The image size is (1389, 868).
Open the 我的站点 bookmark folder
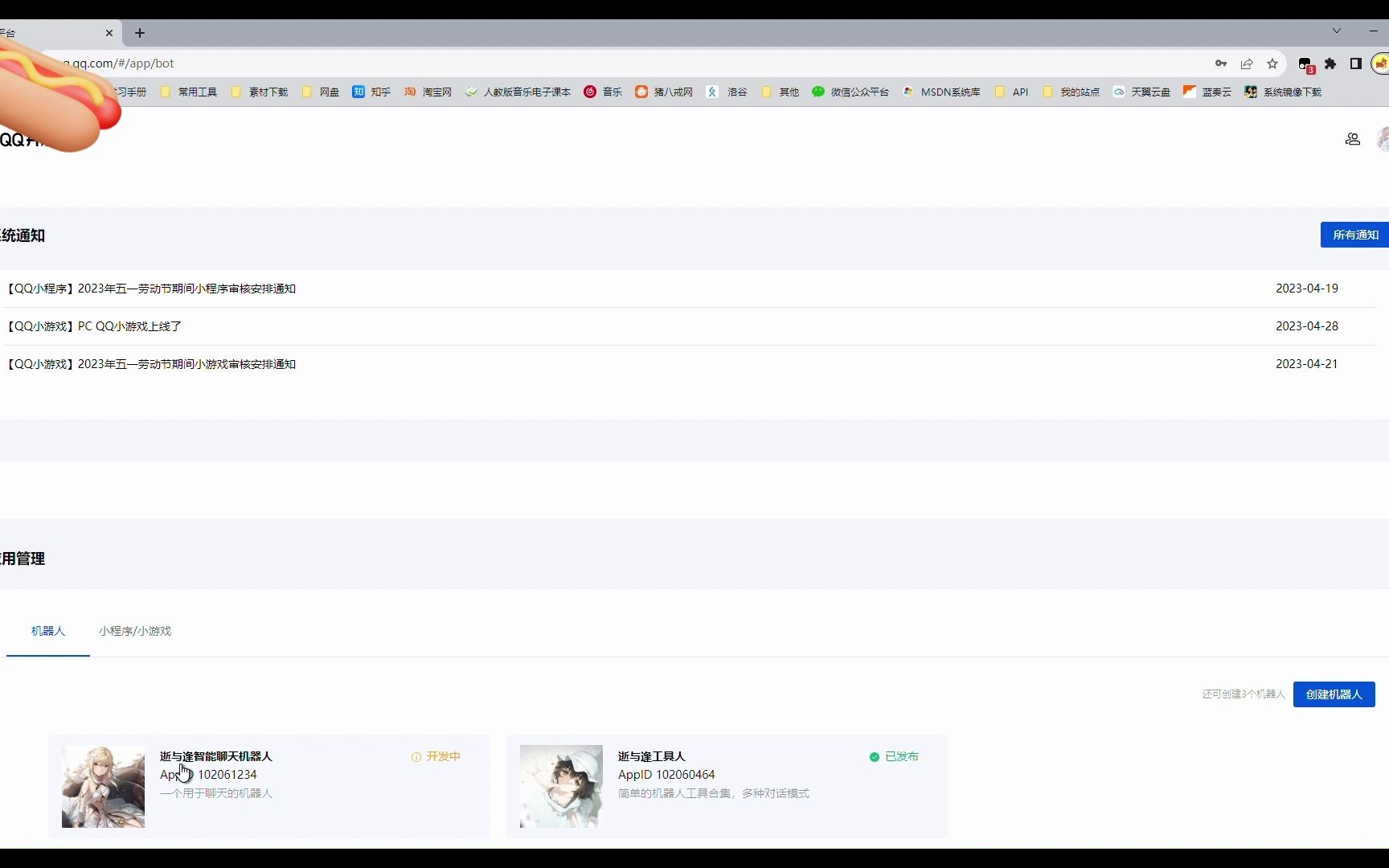click(x=1071, y=92)
